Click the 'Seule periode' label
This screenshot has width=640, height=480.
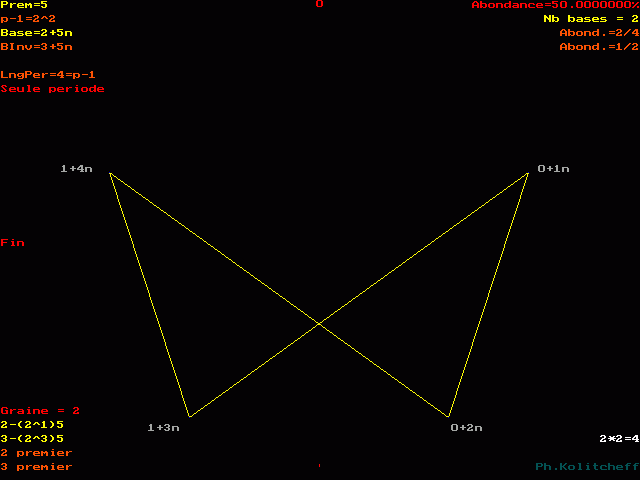tap(52, 89)
